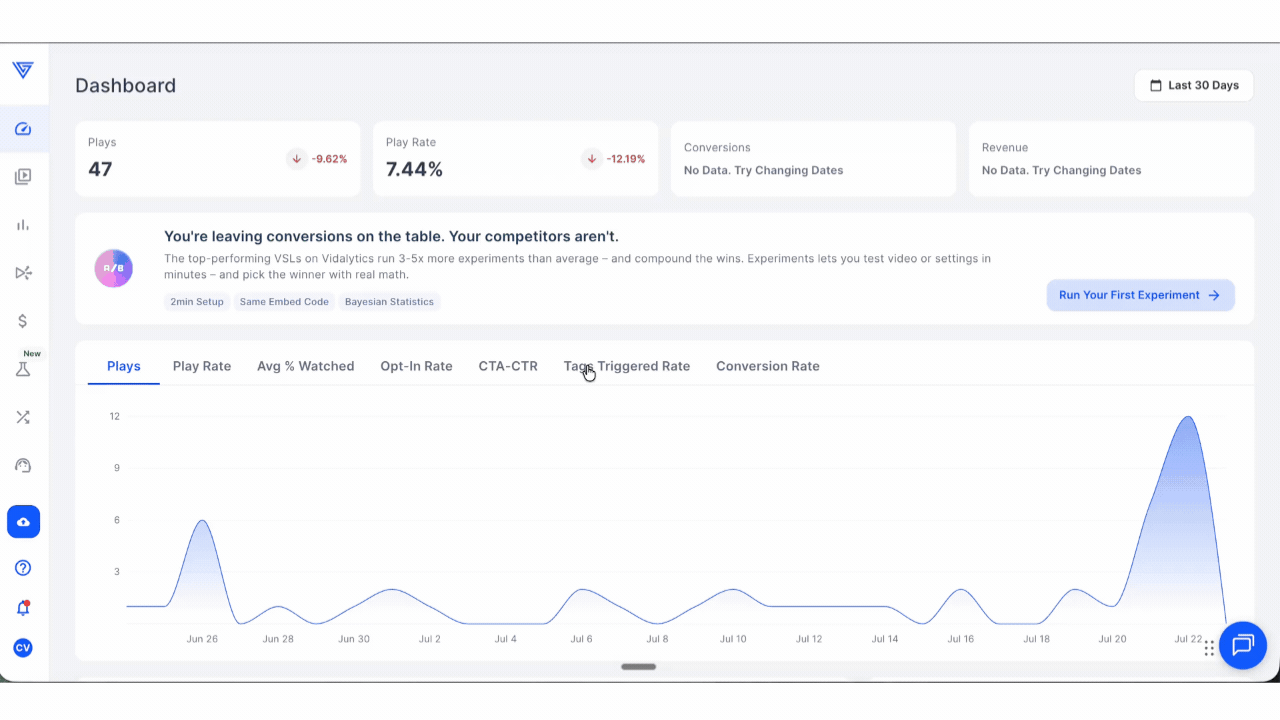Click the Bayesian Statistics tag

pyautogui.click(x=389, y=302)
